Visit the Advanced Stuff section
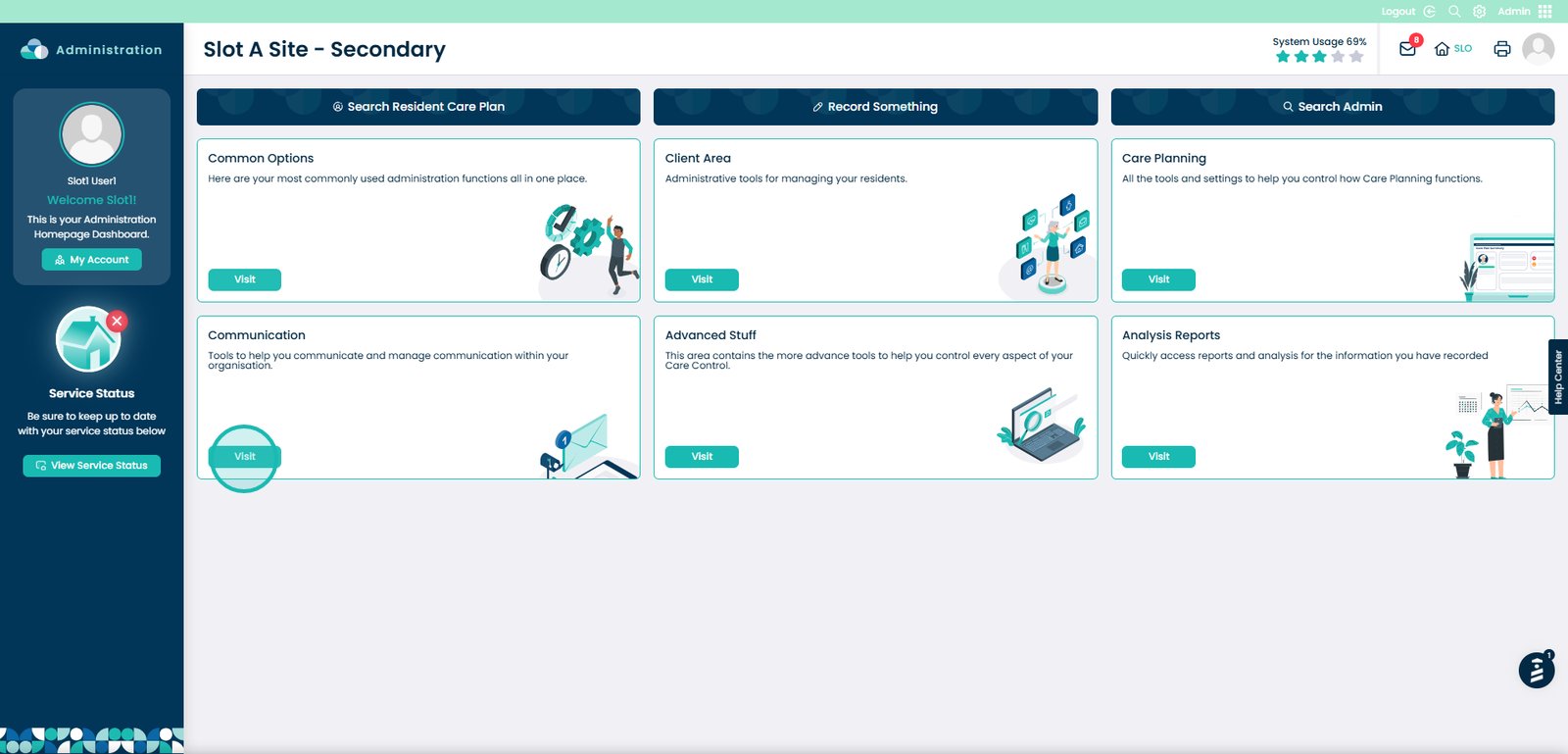The width and height of the screenshot is (1568, 754). pyautogui.click(x=702, y=457)
